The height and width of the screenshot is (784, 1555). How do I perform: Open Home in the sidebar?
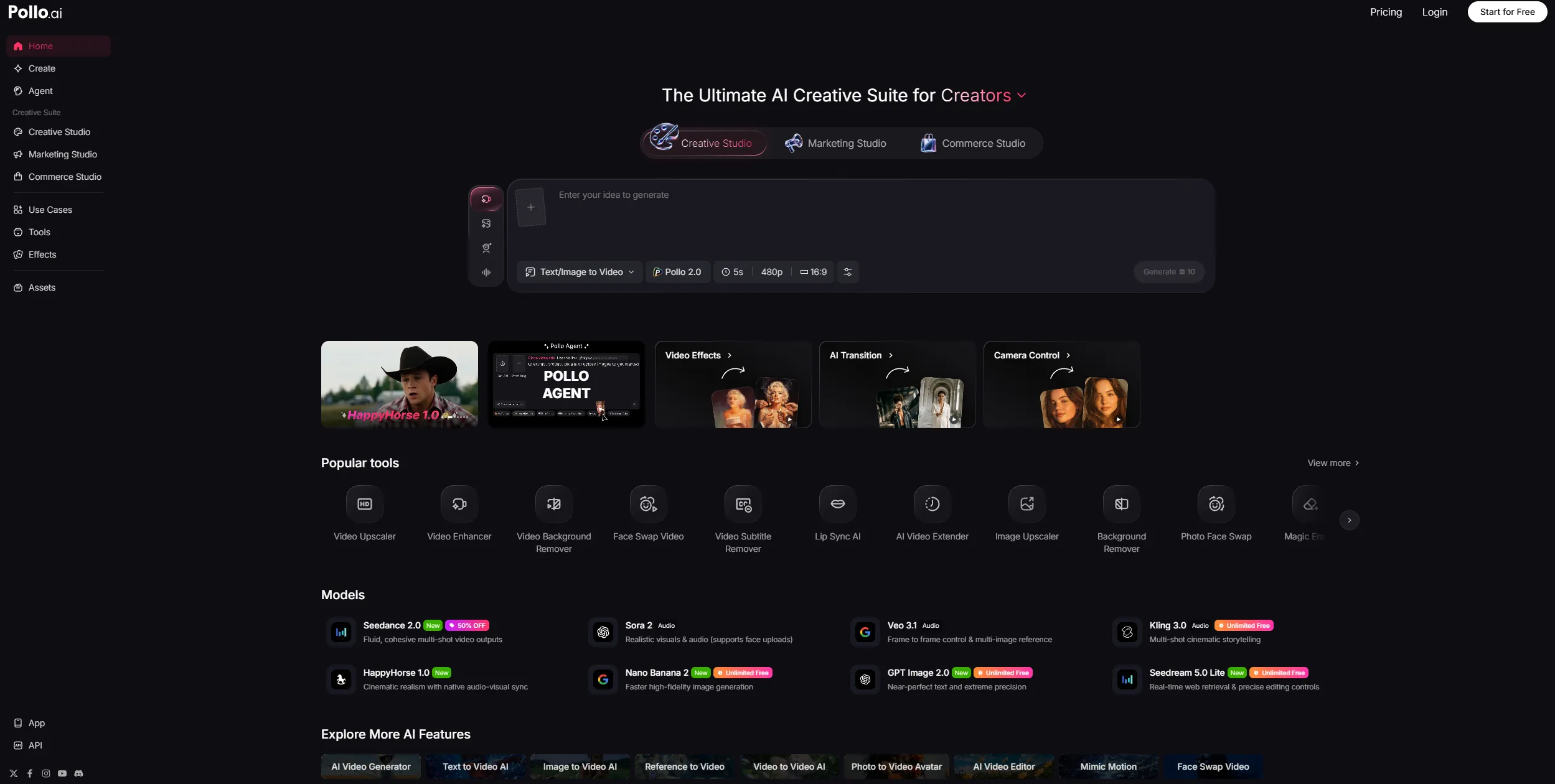coord(59,46)
